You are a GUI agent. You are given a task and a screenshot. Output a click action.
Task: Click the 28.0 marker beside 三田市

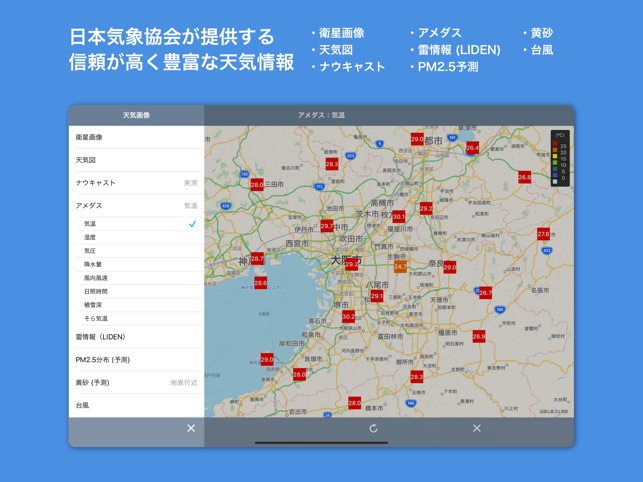pyautogui.click(x=257, y=185)
